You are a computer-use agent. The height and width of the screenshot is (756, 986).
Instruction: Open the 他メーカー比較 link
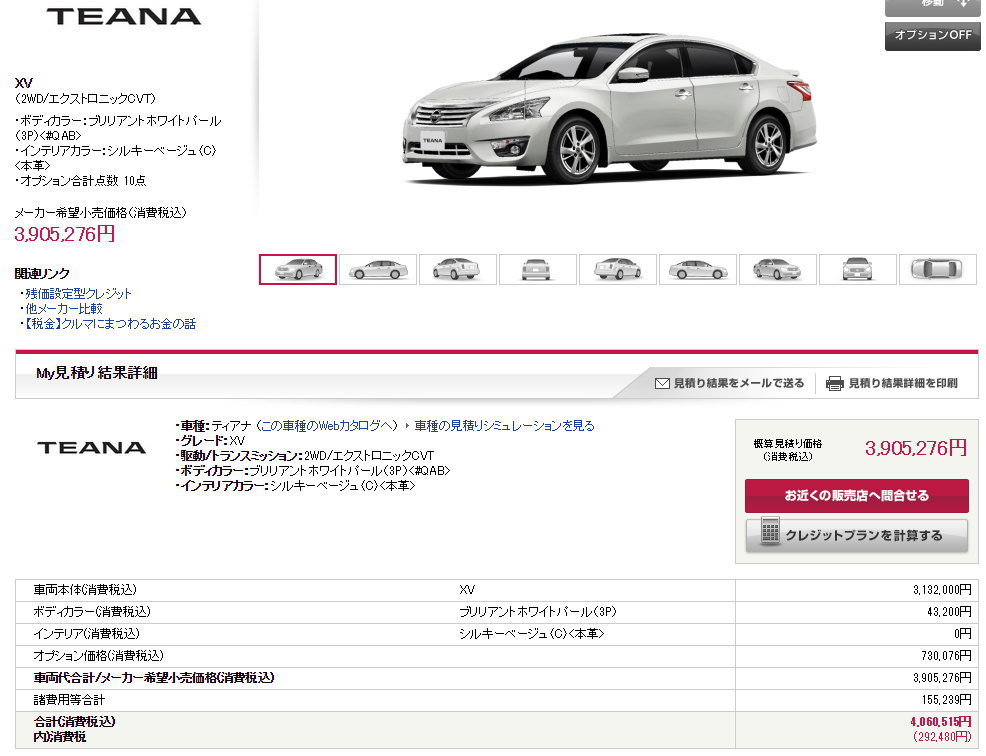point(64,309)
